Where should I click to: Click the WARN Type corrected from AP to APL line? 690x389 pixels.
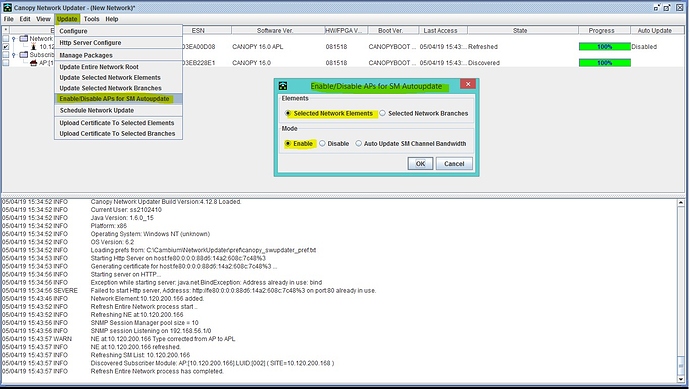click(x=119, y=339)
